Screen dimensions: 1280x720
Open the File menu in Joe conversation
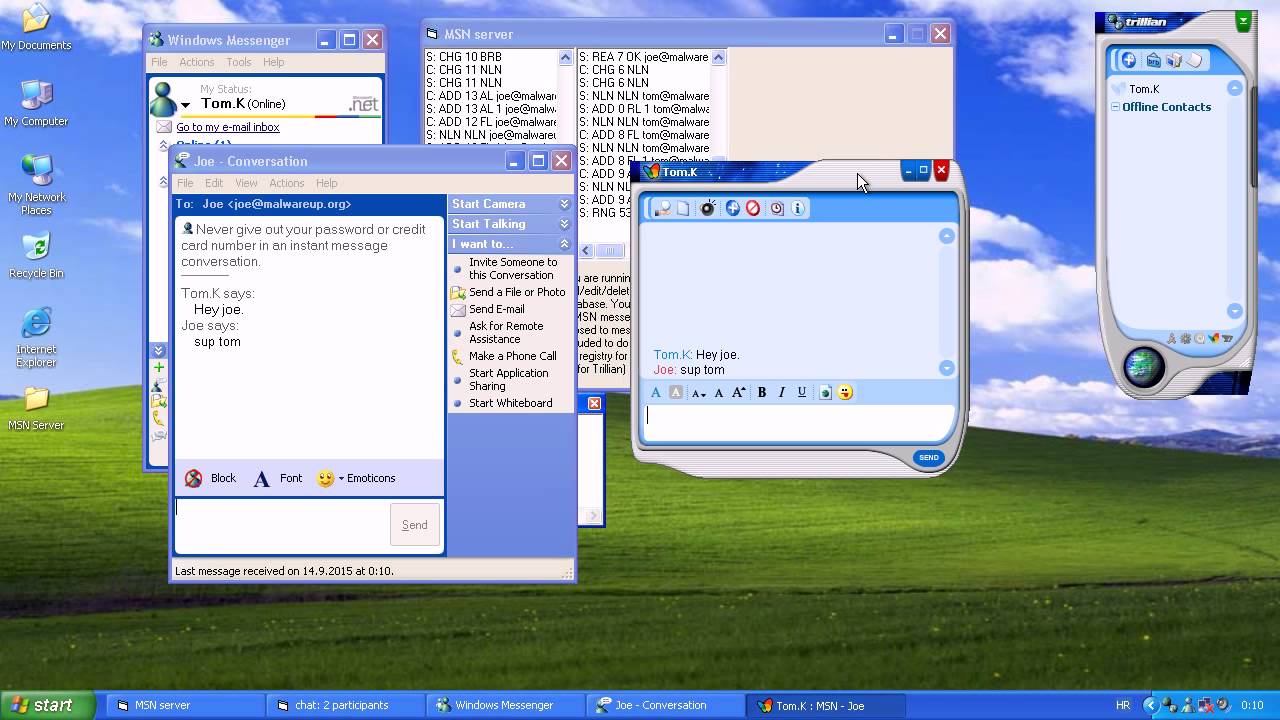pyautogui.click(x=185, y=183)
